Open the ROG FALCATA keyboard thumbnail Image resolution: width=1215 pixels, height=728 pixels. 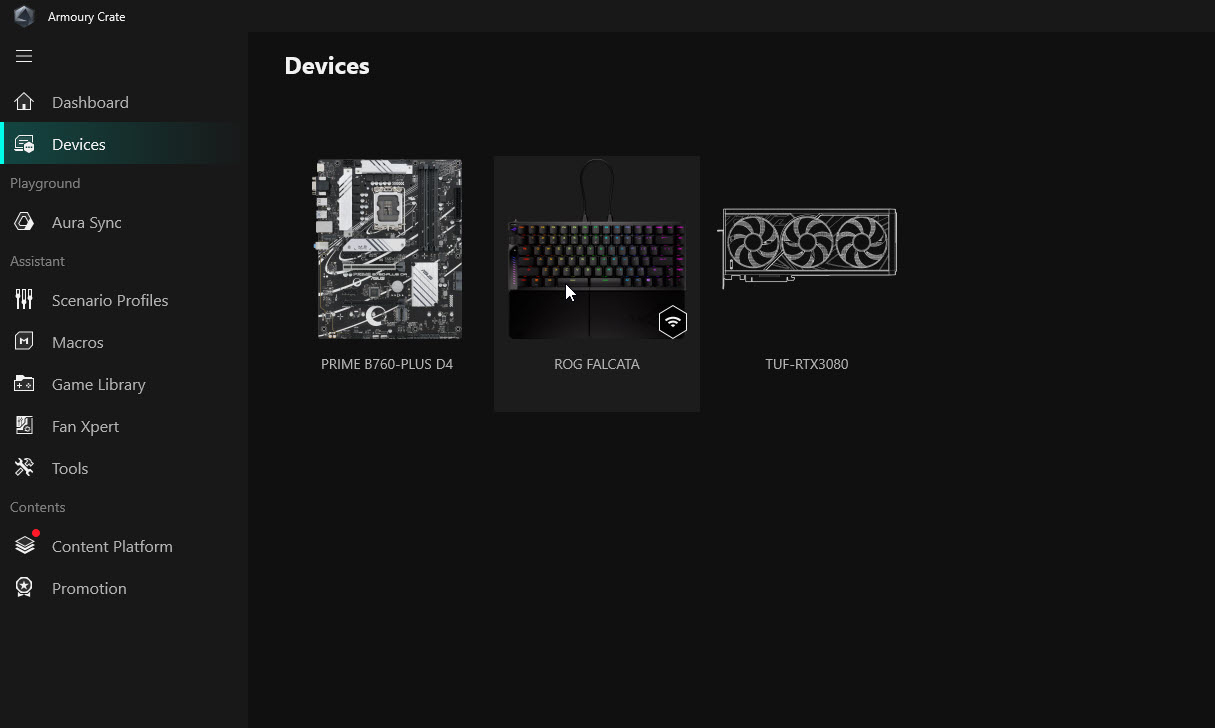(x=597, y=250)
